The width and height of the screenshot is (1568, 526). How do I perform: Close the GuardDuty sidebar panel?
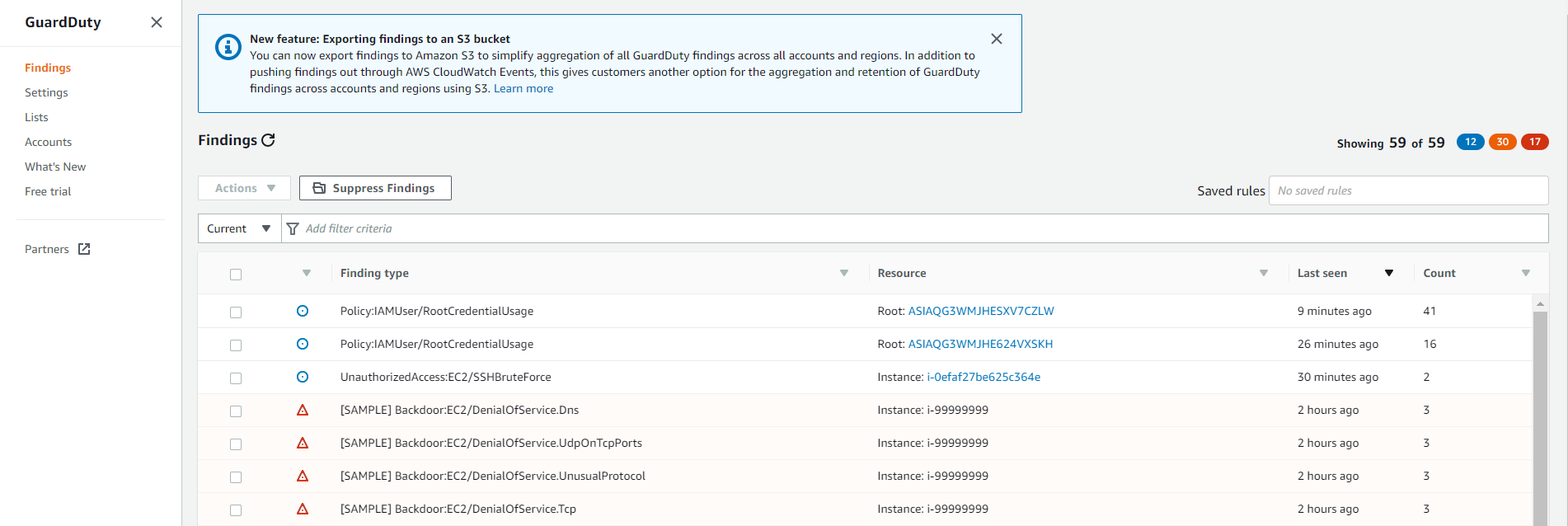(157, 22)
